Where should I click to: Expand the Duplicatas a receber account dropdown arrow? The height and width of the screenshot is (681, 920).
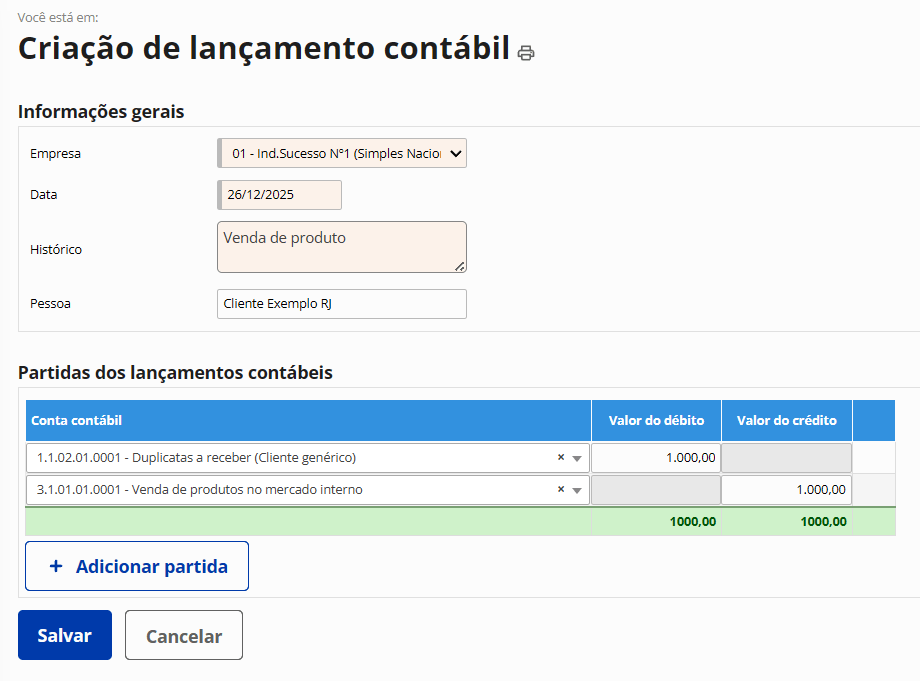[577, 459]
